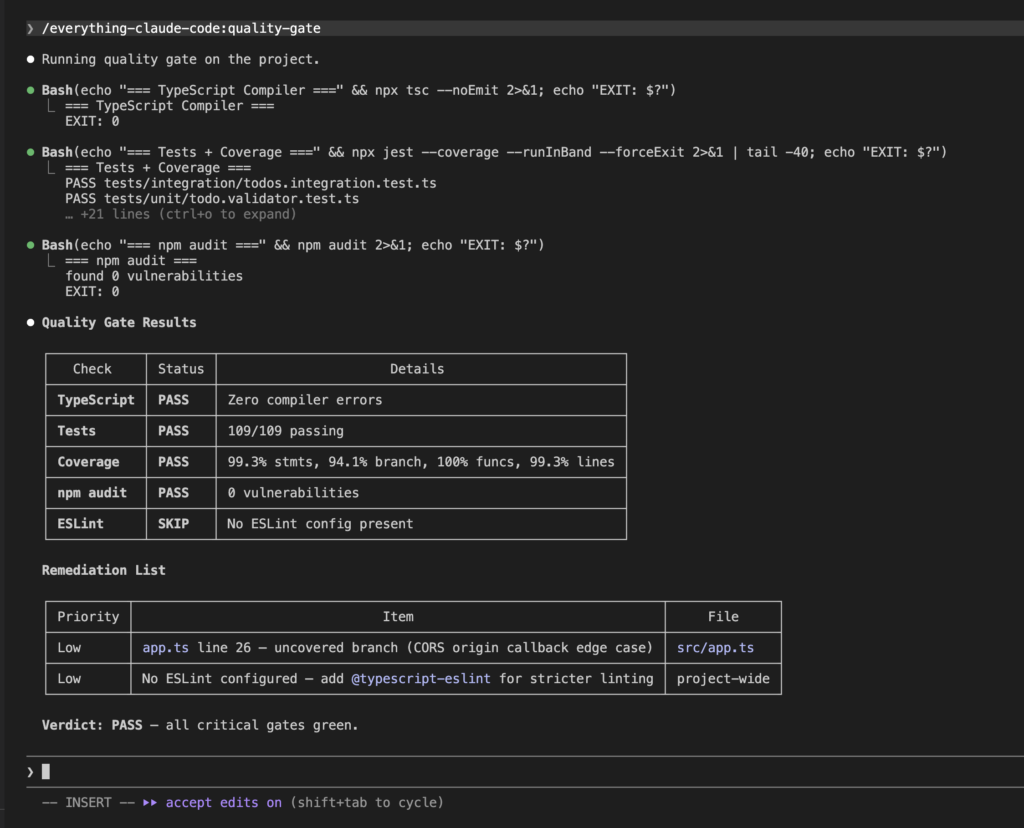The height and width of the screenshot is (828, 1024).
Task: Click the white bullet before "Running quality gate"
Action: tap(31, 60)
